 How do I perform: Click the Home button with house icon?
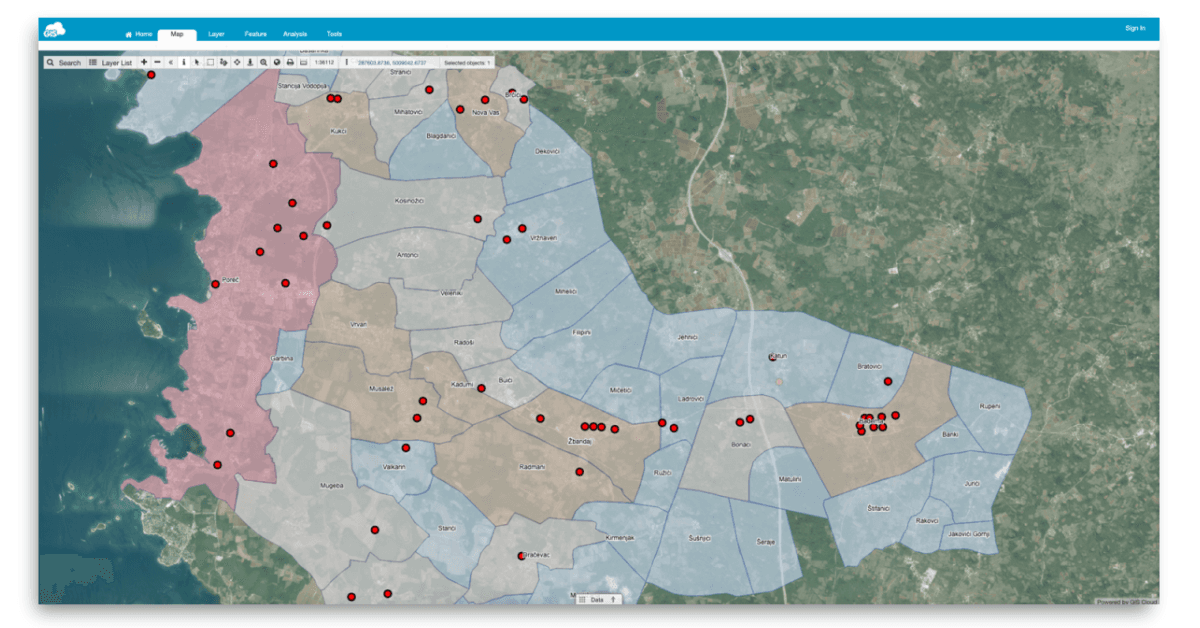[x=139, y=34]
